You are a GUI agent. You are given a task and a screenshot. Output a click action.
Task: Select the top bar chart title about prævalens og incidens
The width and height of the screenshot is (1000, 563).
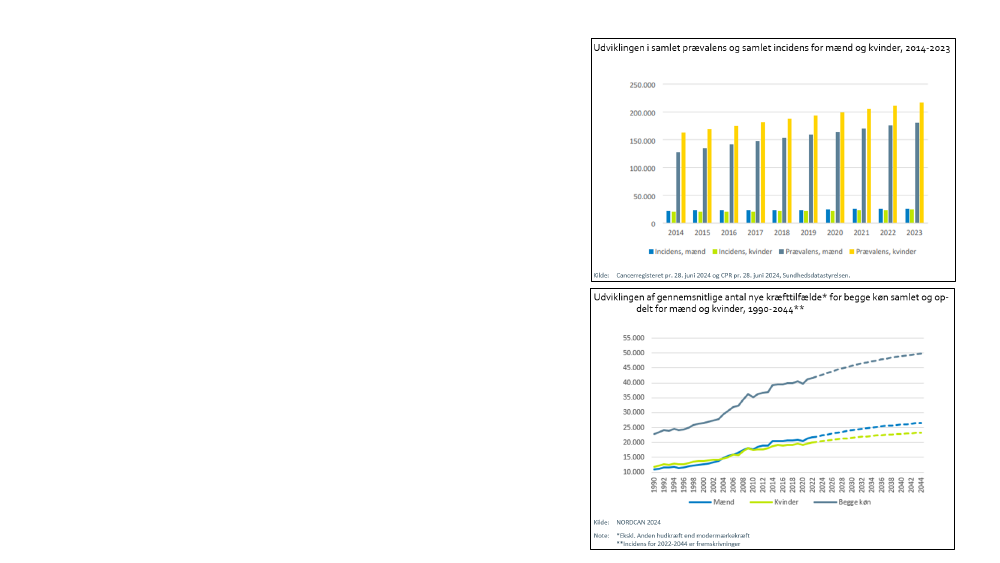(x=772, y=48)
